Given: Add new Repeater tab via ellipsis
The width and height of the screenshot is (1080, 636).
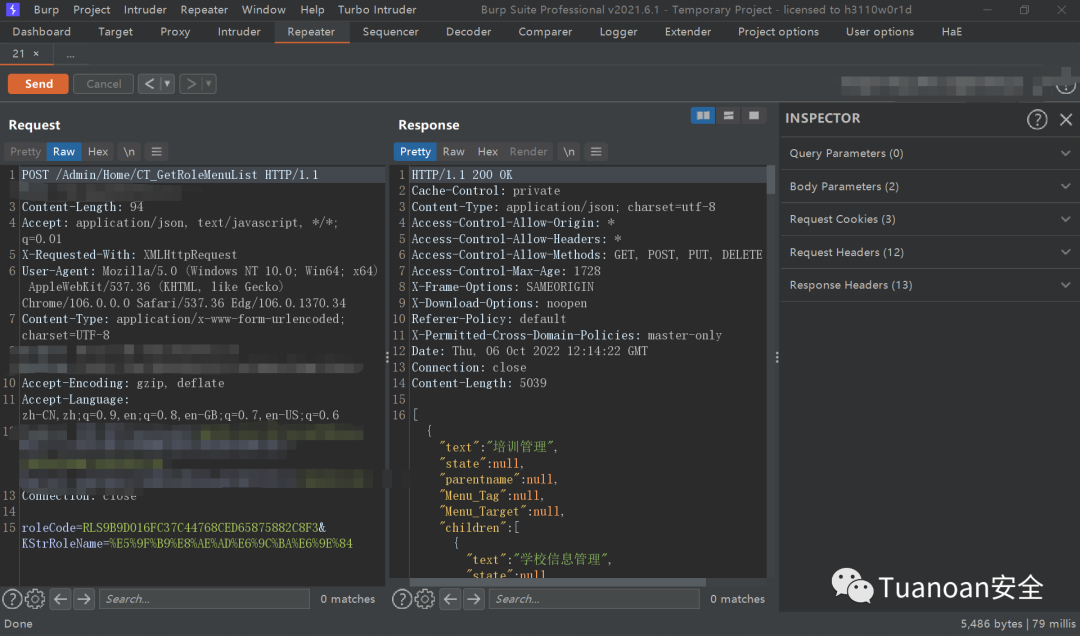Looking at the screenshot, I should click(70, 54).
